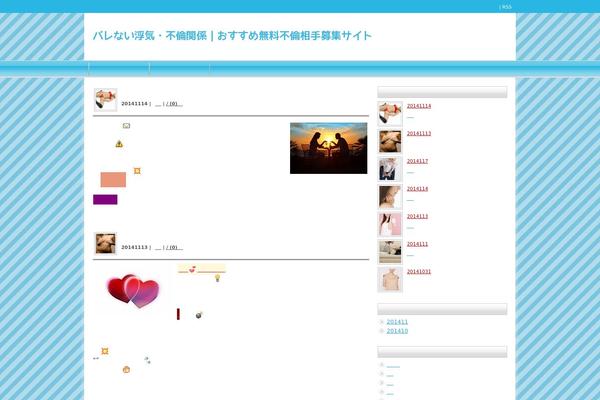Open the blog title link in the header
600x400 pixels.
(232, 36)
